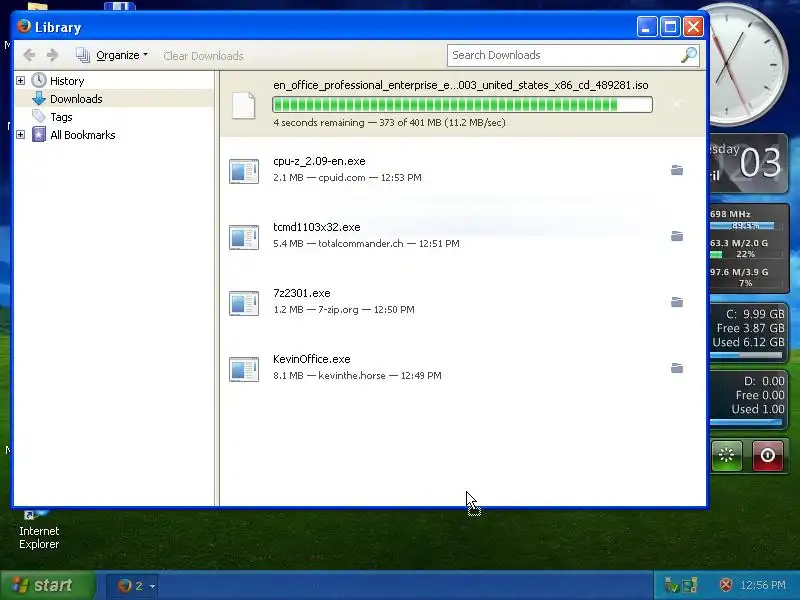Open containing folder for 7z2301.exe
The height and width of the screenshot is (600, 800).
(677, 302)
